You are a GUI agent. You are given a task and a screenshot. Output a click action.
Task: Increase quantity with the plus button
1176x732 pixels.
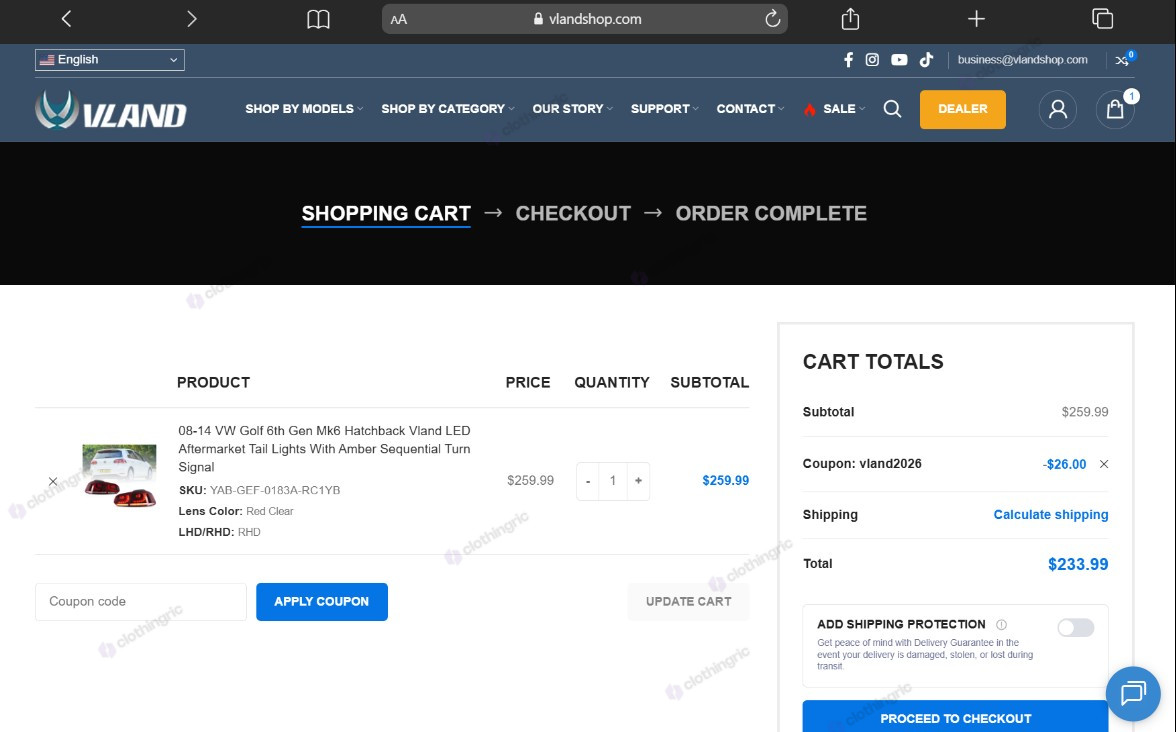point(638,481)
